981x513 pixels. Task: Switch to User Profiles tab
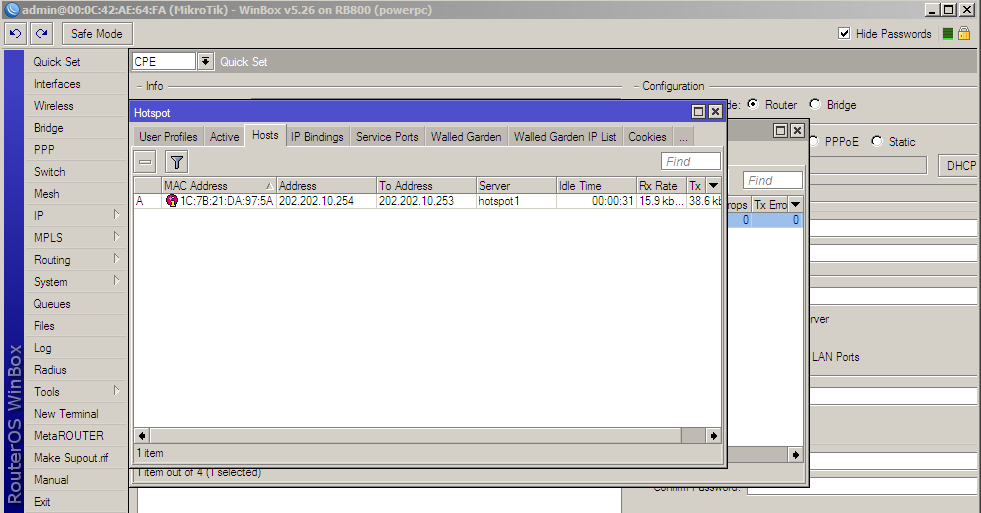(168, 136)
